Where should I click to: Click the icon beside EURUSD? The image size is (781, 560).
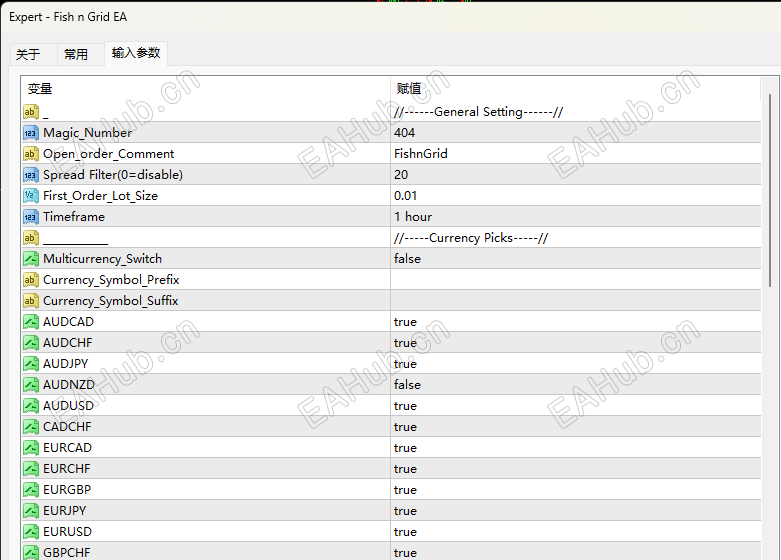point(31,532)
